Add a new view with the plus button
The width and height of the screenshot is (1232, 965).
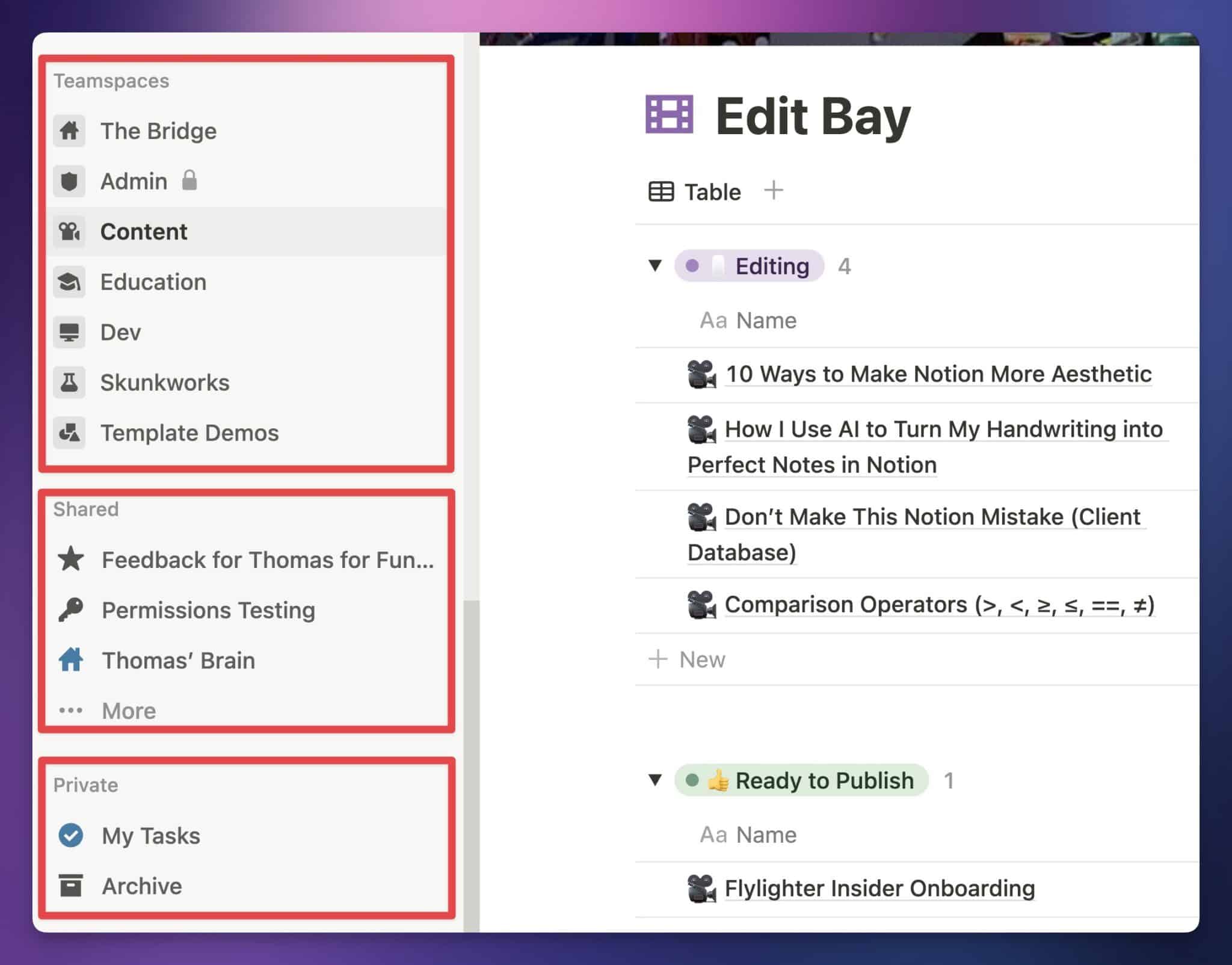(x=774, y=191)
